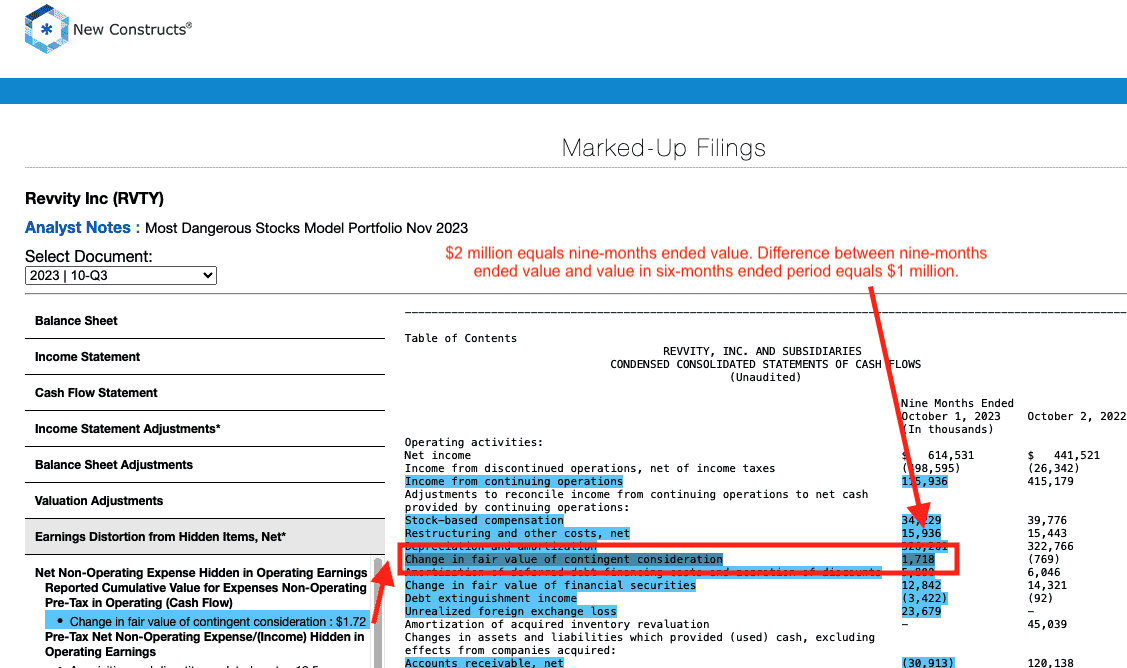
Task: Click Net Non-Operating Expense Hidden heading
Action: 201,573
